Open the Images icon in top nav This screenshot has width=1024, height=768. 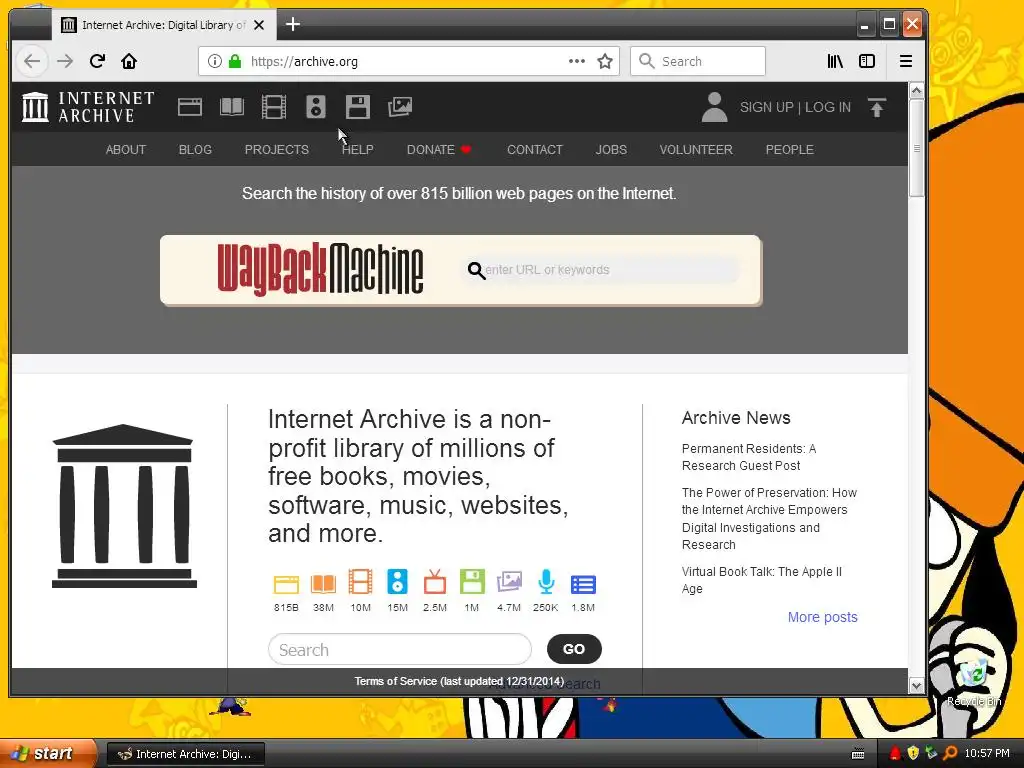[400, 107]
